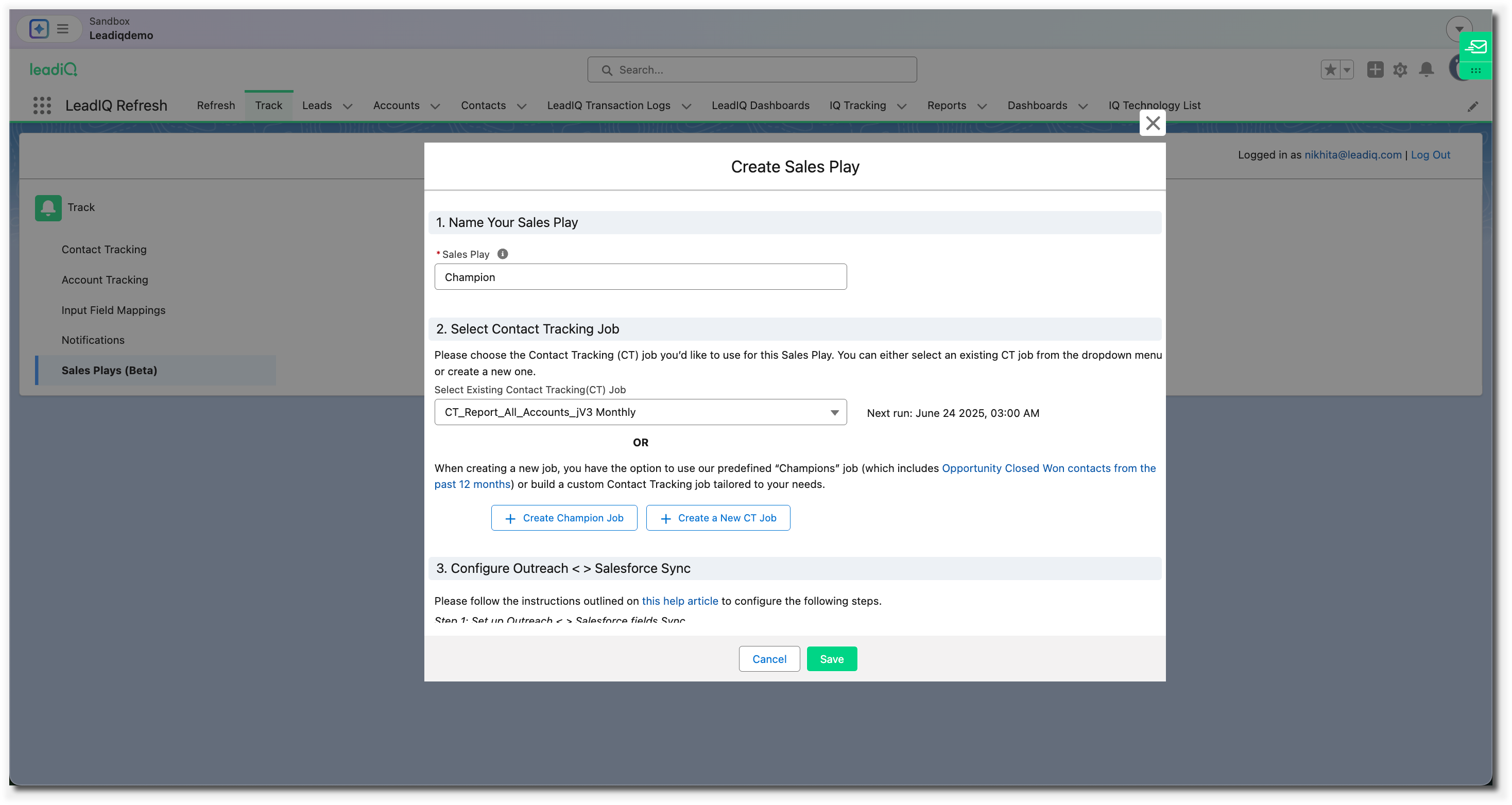Click the favorites star icon
Viewport: 1512px width, 805px height.
click(1330, 70)
